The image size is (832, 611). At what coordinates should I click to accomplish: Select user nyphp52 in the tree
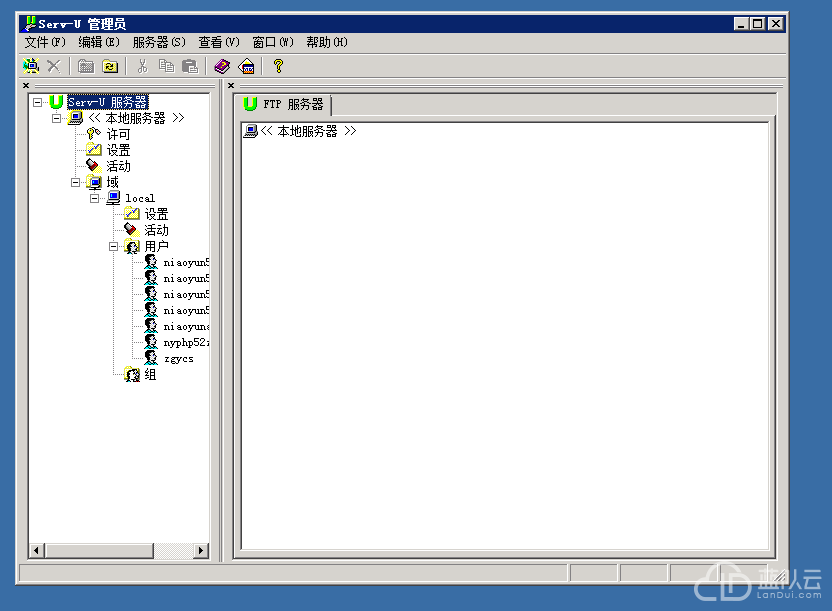[186, 342]
